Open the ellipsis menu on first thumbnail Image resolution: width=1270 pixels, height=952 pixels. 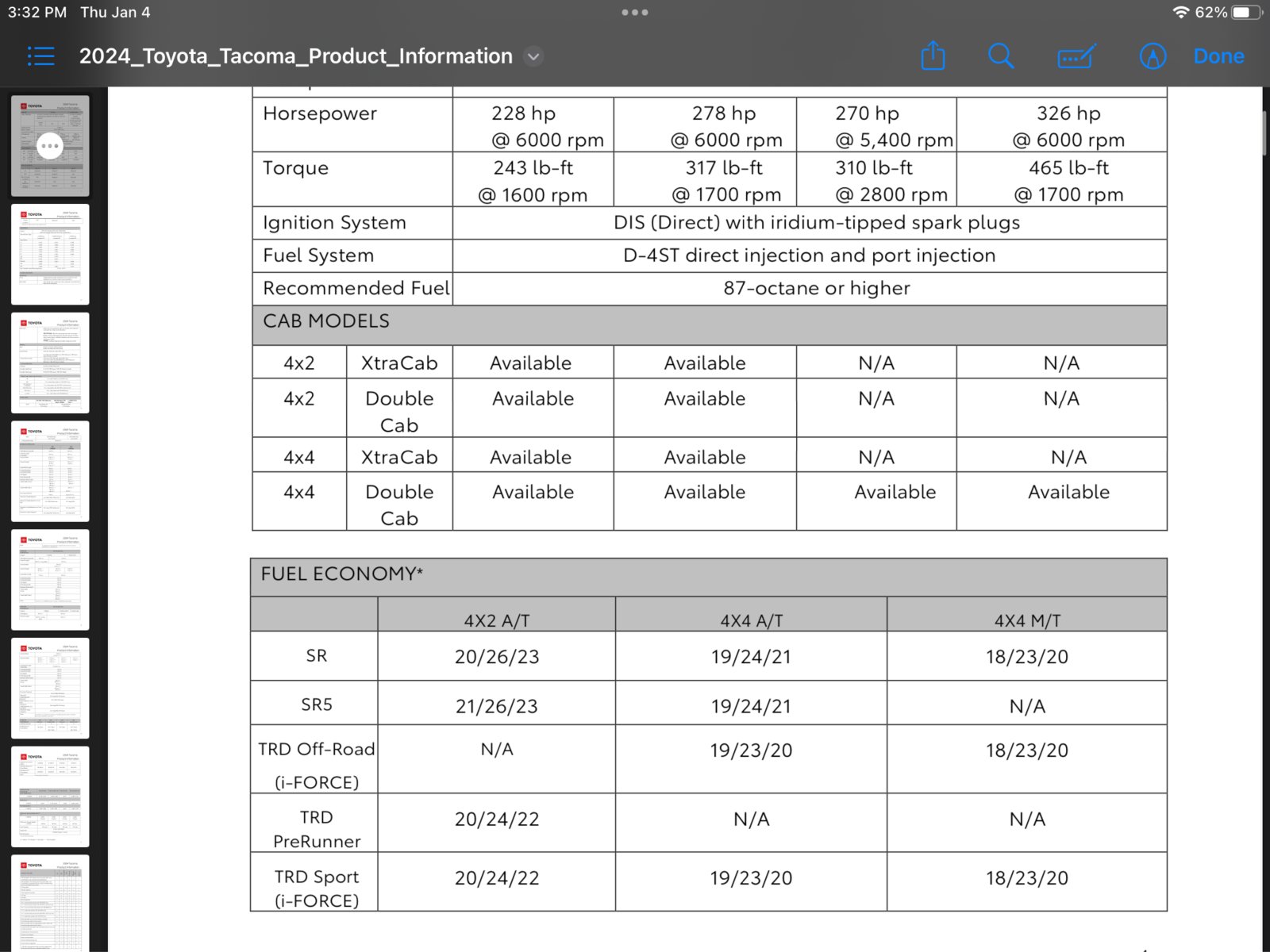tap(50, 145)
